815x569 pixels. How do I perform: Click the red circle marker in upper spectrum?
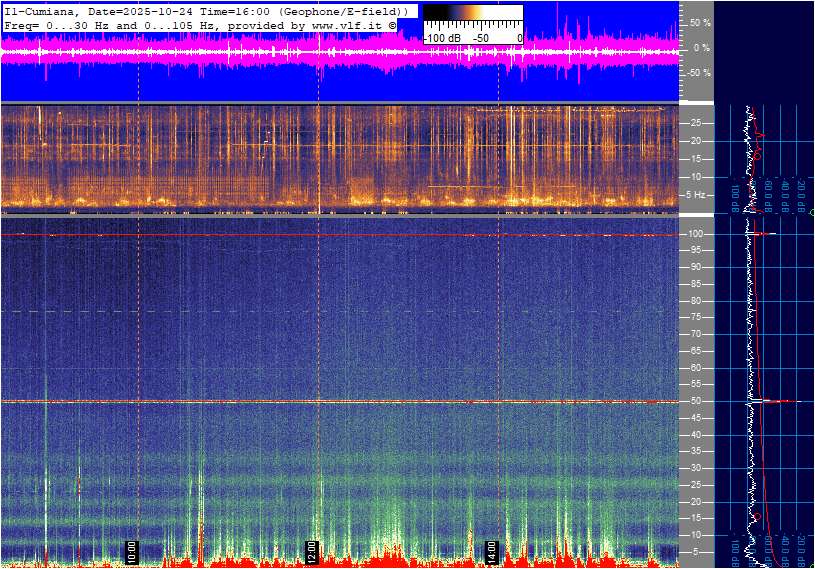(757, 155)
